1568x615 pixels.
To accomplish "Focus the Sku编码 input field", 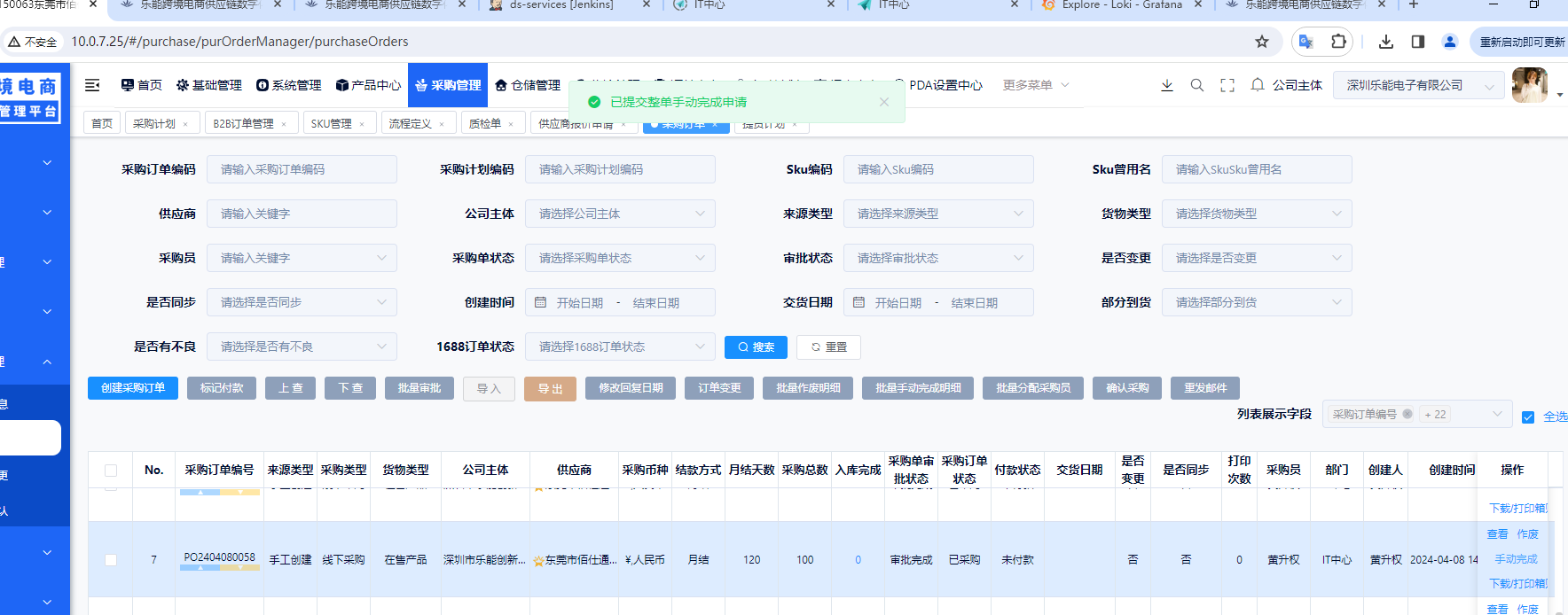I will pyautogui.click(x=938, y=169).
